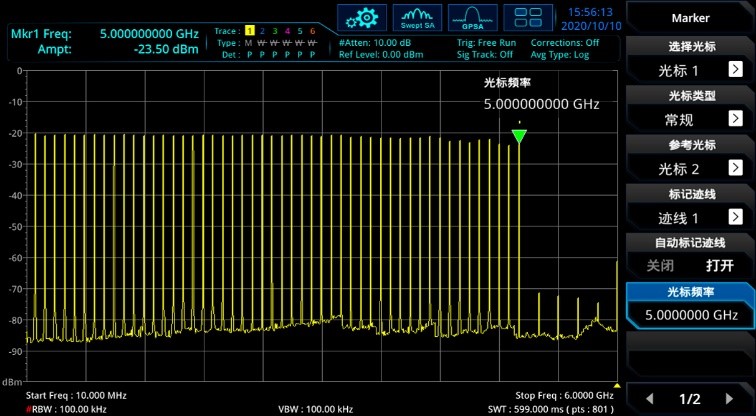This screenshot has width=756, height=416.
Task: Click the Swept SA mode icon
Action: click(417, 17)
